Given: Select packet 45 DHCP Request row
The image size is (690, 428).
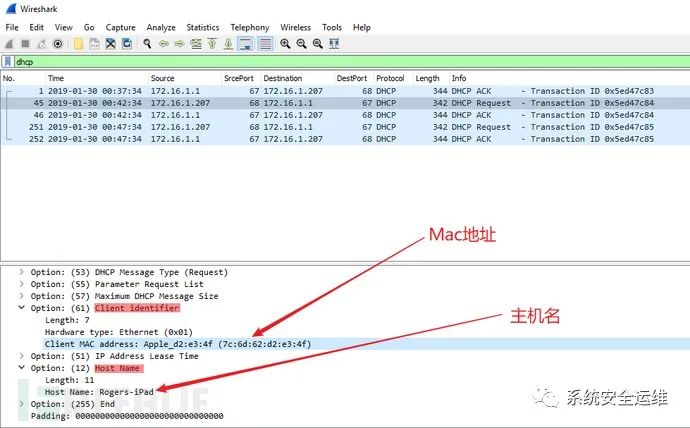Looking at the screenshot, I should 345,103.
